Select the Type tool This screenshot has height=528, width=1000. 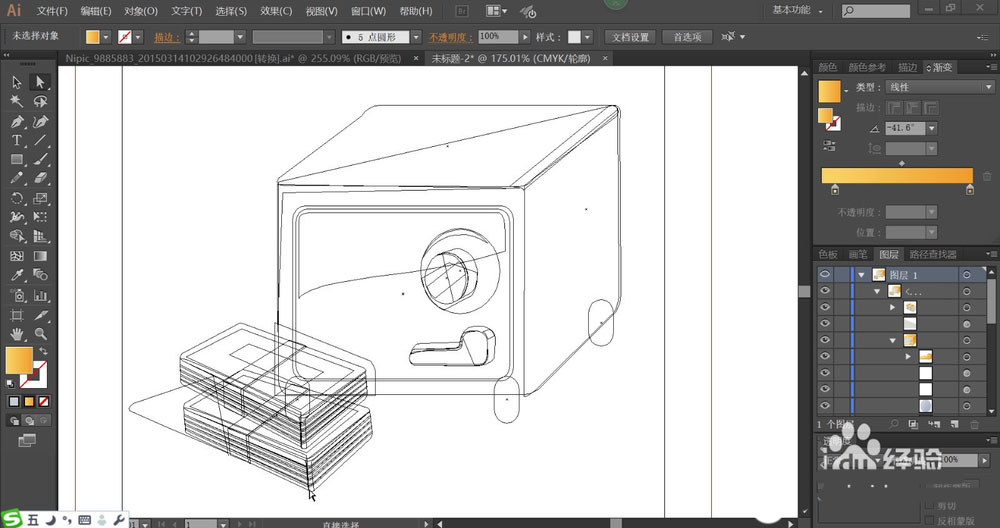click(17, 140)
